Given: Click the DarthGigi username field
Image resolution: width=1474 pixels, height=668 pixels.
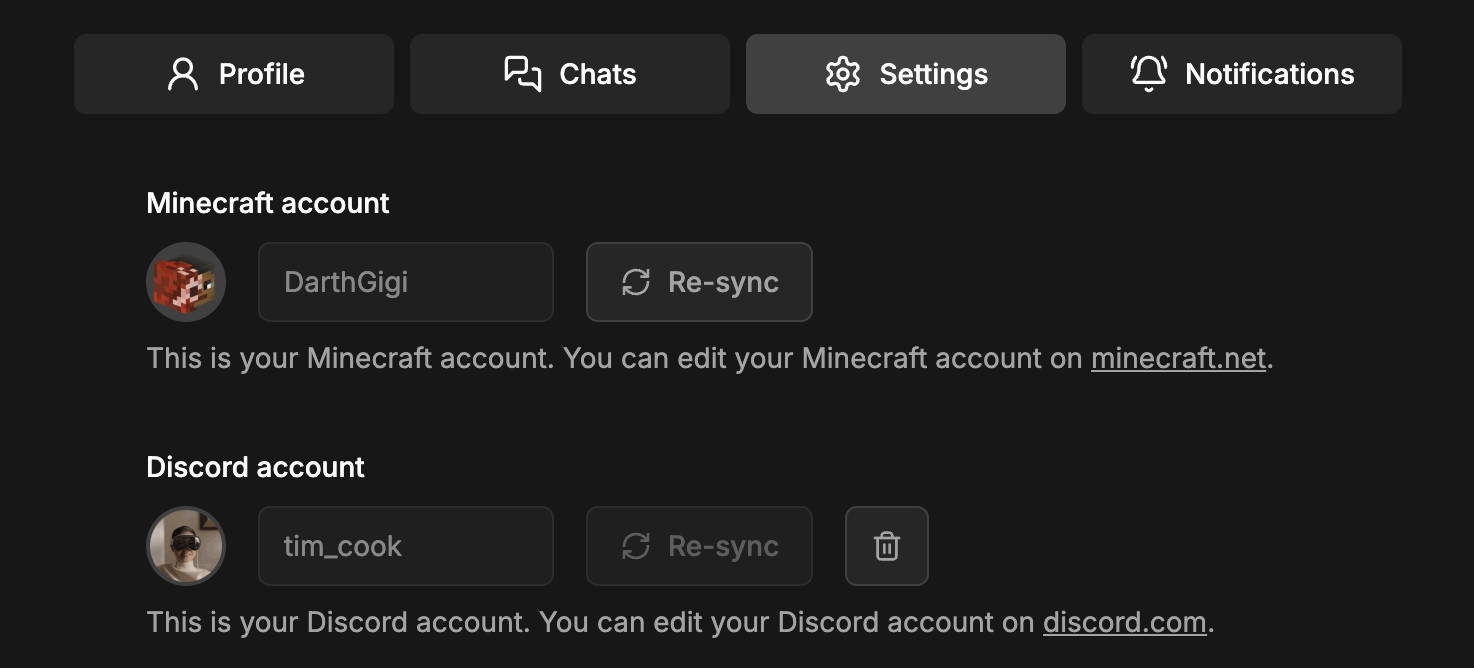Looking at the screenshot, I should 405,282.
